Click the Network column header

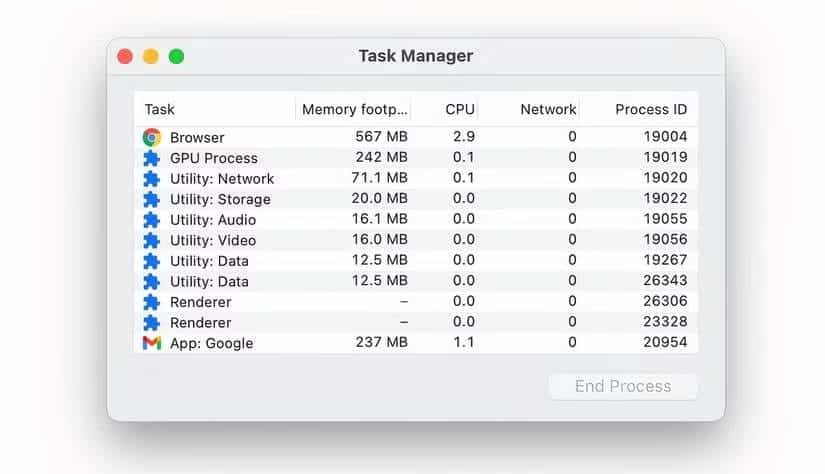[x=547, y=110]
